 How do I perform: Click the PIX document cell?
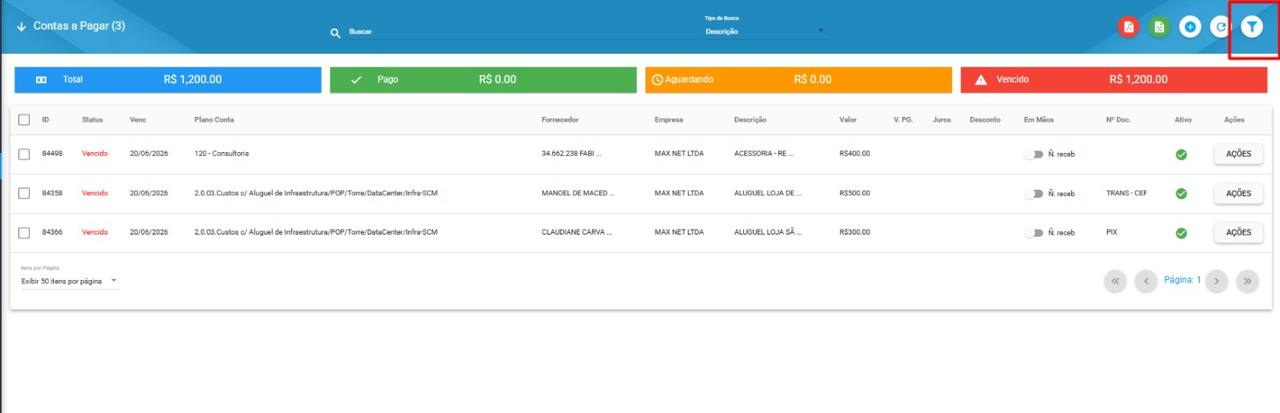[1112, 232]
